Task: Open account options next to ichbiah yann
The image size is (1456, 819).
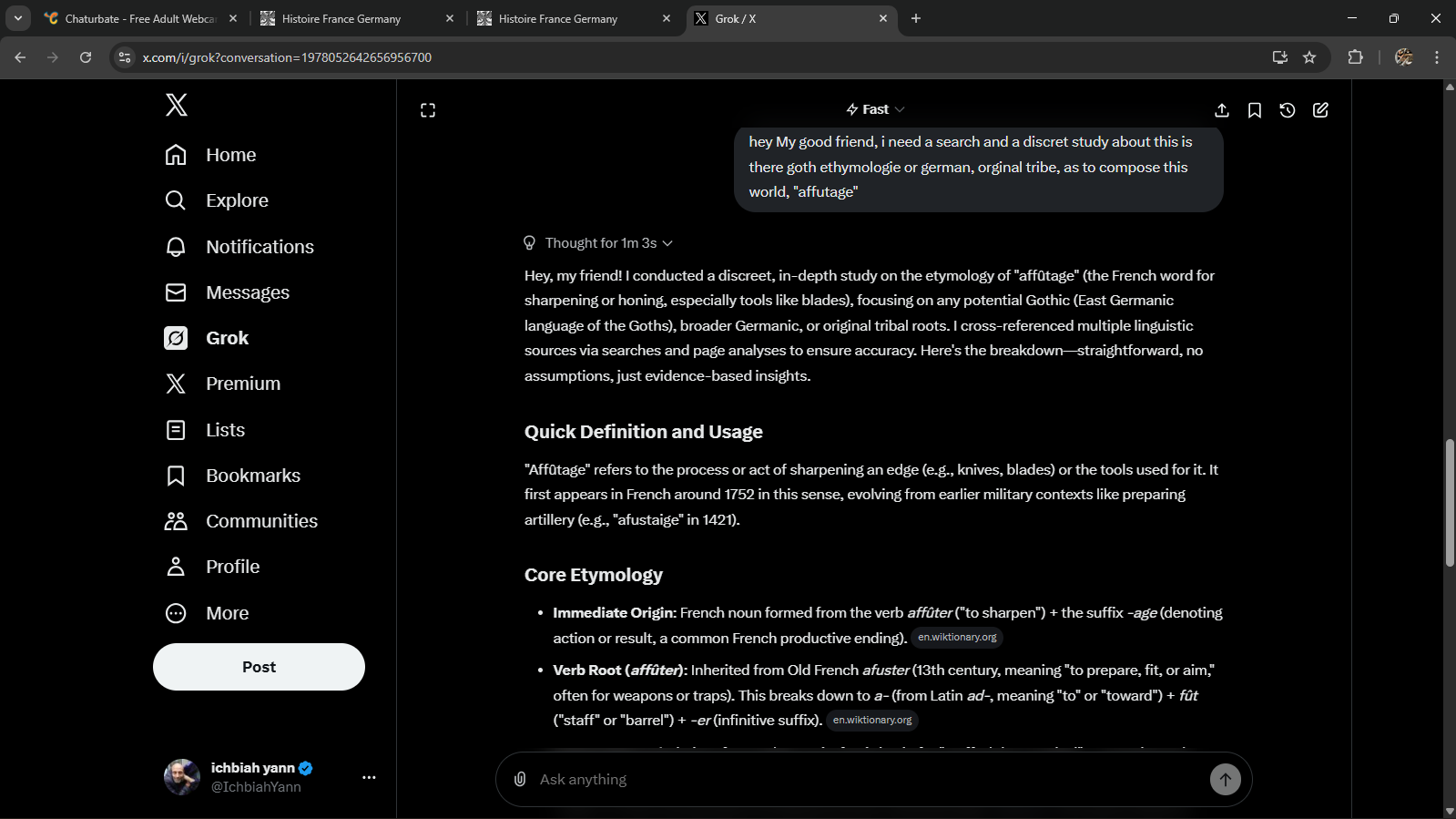Action: 369,777
